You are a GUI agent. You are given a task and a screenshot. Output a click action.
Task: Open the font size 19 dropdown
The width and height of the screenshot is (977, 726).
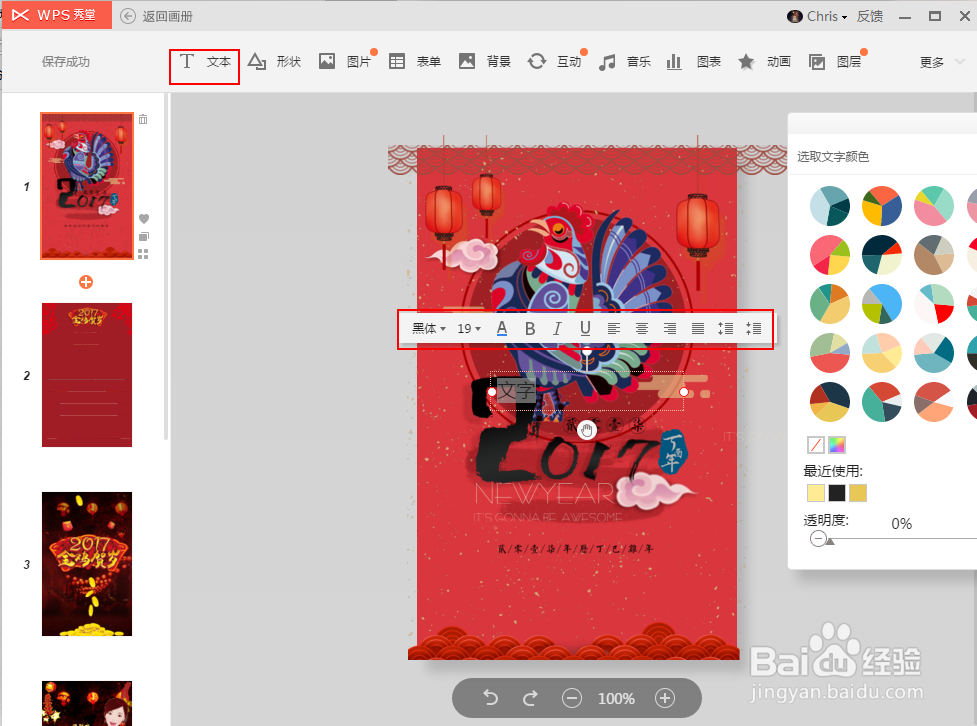469,328
